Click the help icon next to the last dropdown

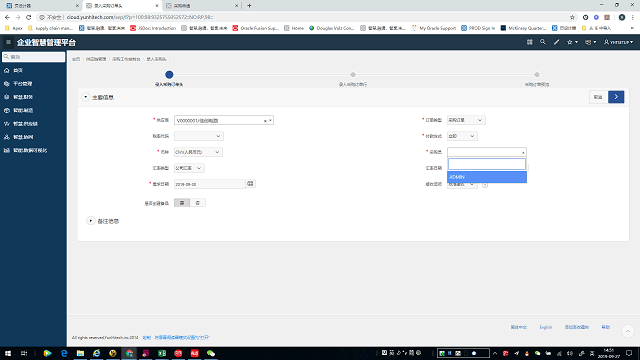(485, 185)
